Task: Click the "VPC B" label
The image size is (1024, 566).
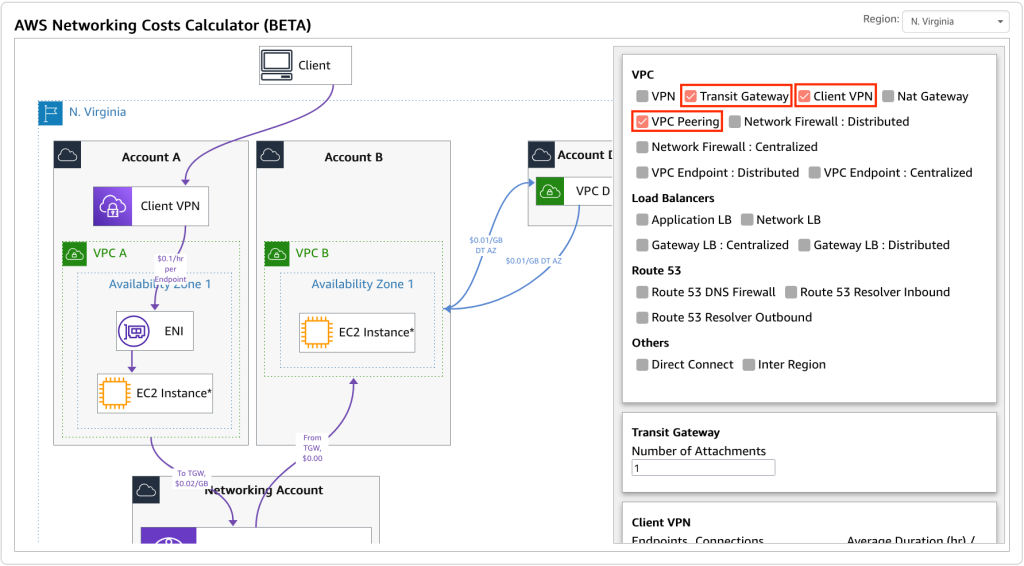Action: (312, 253)
